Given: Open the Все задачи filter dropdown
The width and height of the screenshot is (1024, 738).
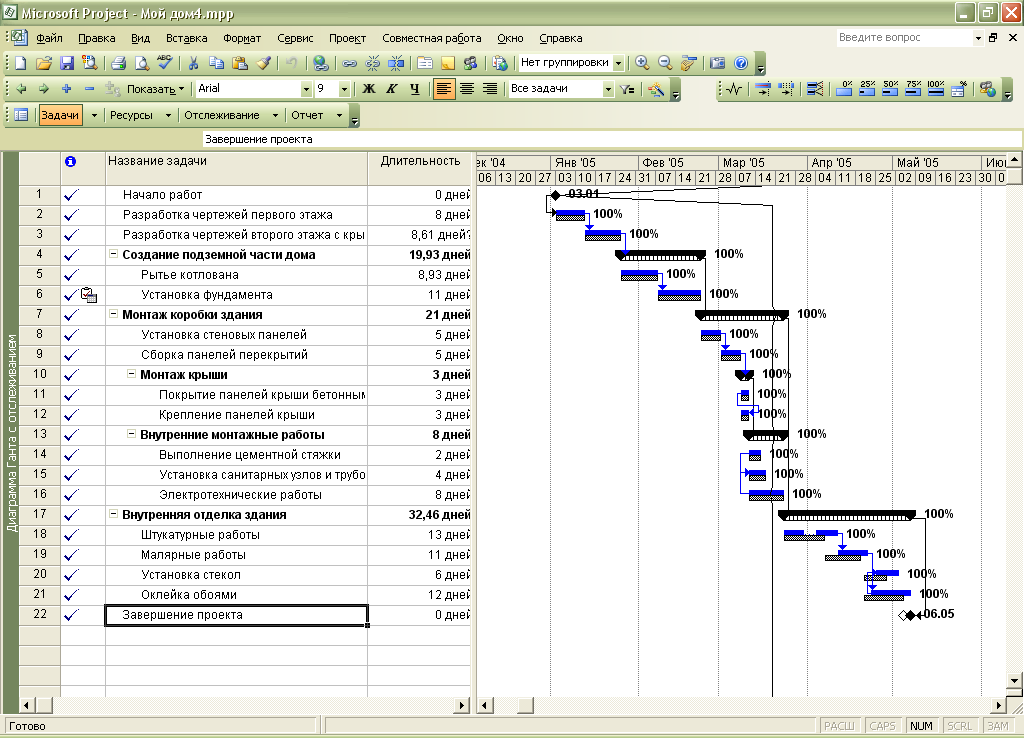Looking at the screenshot, I should [x=609, y=89].
